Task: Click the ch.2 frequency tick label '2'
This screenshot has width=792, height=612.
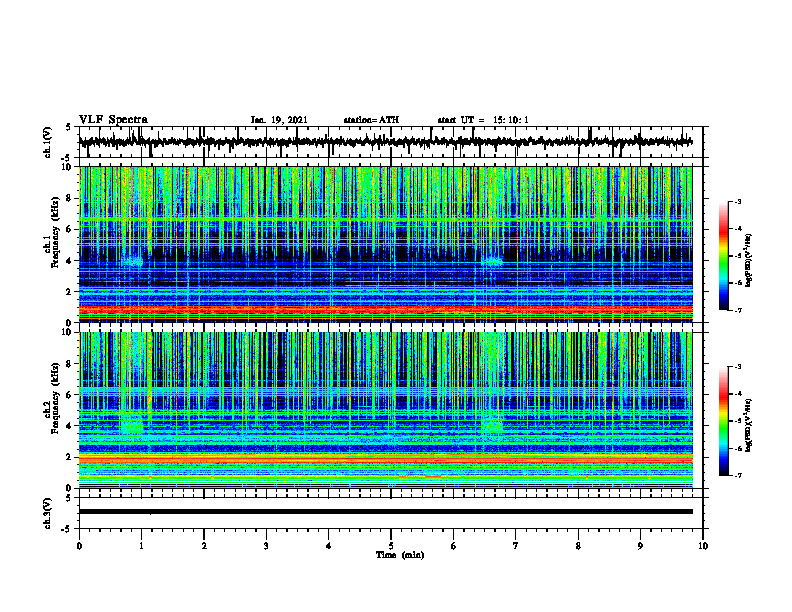Action: pos(69,457)
